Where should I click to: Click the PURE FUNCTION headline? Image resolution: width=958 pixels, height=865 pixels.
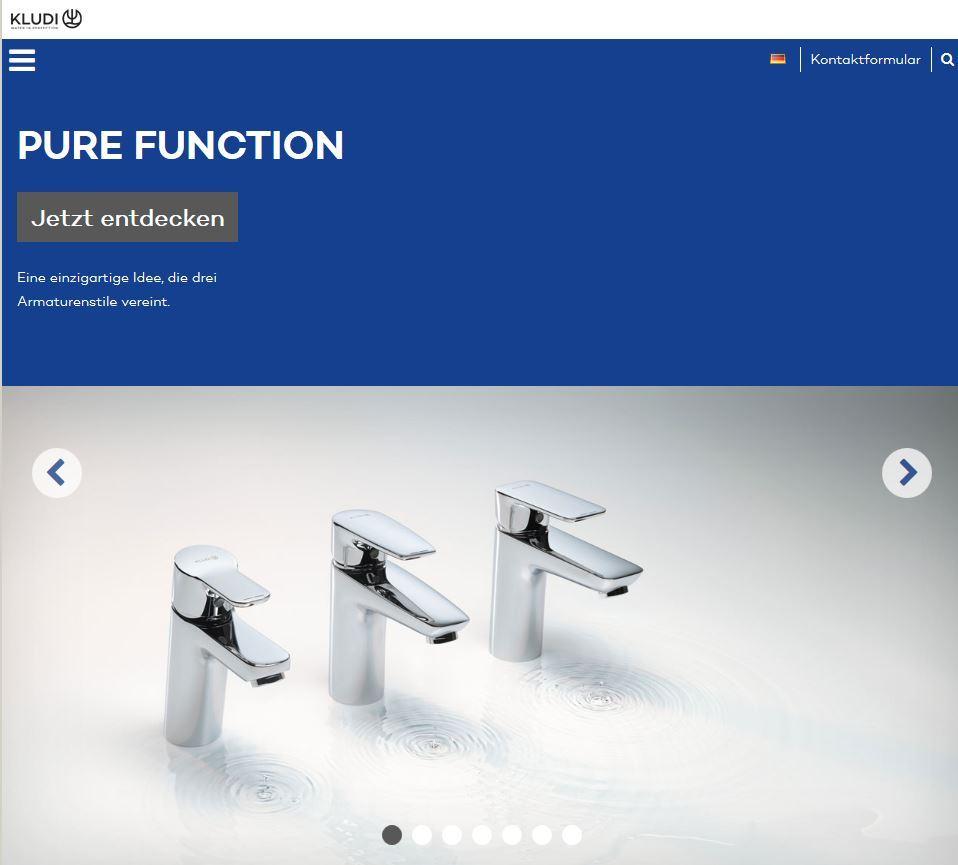click(x=181, y=145)
